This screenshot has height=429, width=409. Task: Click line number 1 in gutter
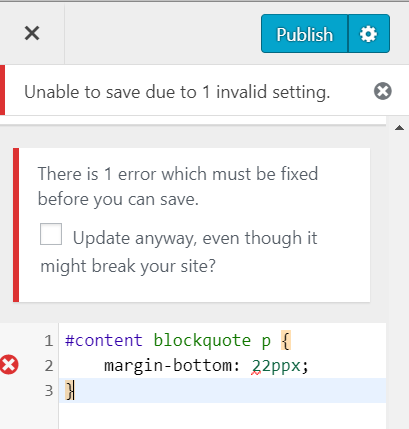[x=49, y=341]
